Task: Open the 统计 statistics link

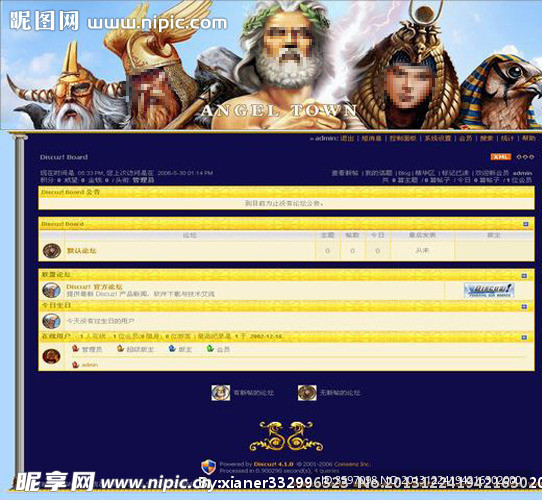Action: (x=507, y=138)
